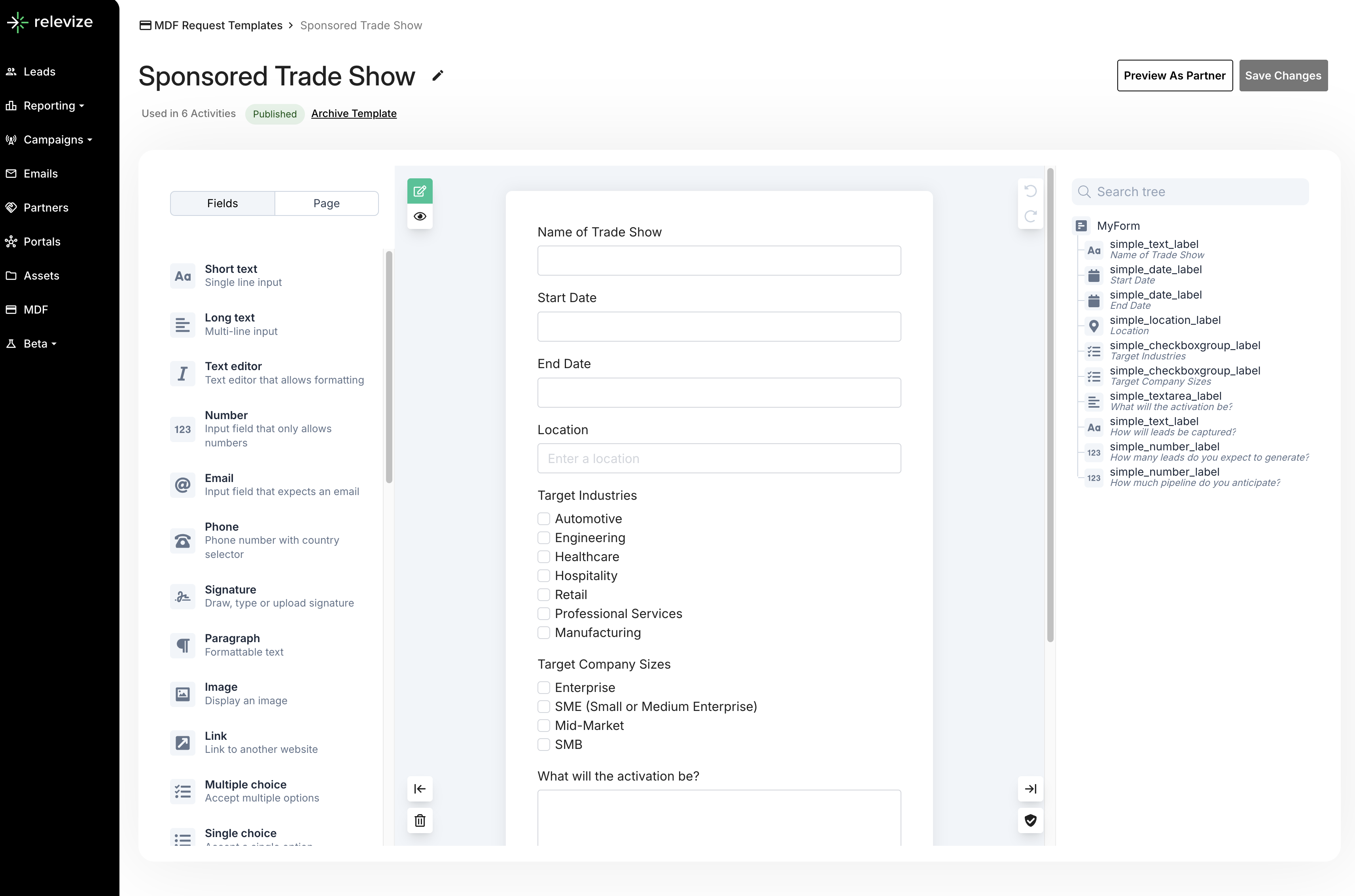Click the Archive Template link
1355x896 pixels.
click(354, 114)
